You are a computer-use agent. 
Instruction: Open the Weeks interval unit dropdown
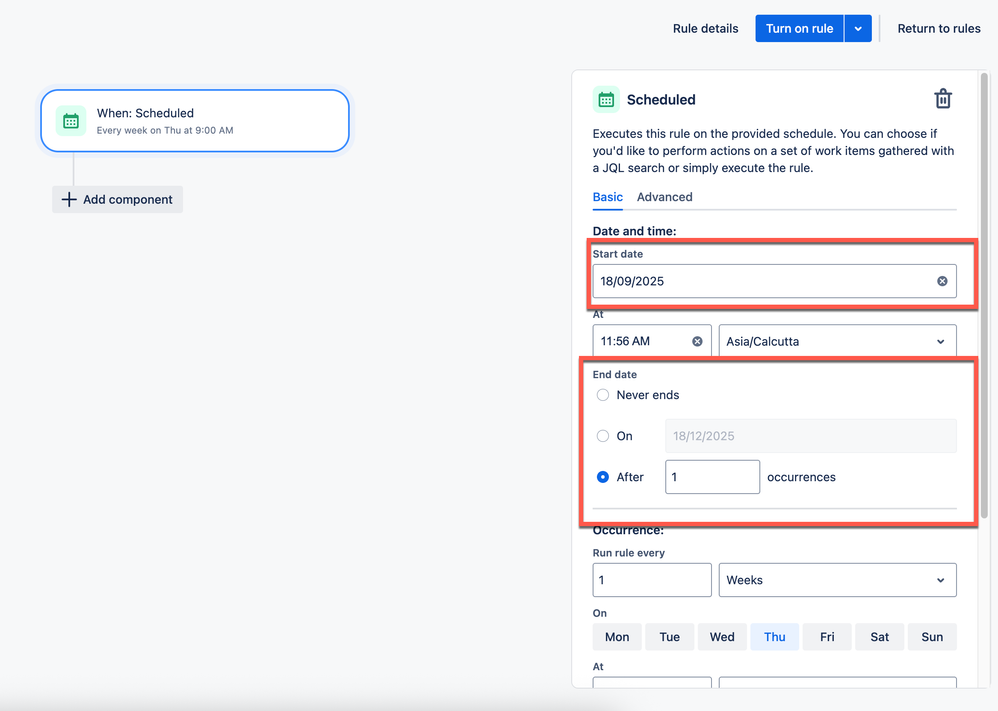838,580
